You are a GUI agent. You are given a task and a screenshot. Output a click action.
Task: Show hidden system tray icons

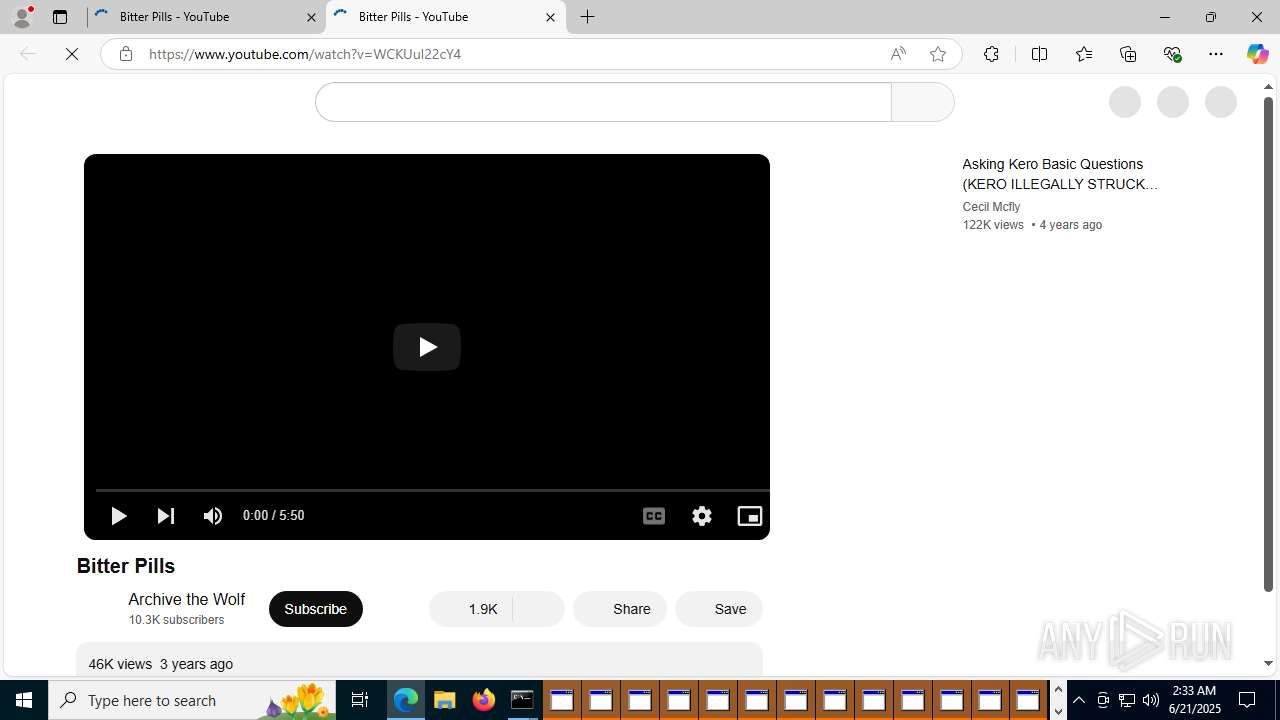(1079, 700)
